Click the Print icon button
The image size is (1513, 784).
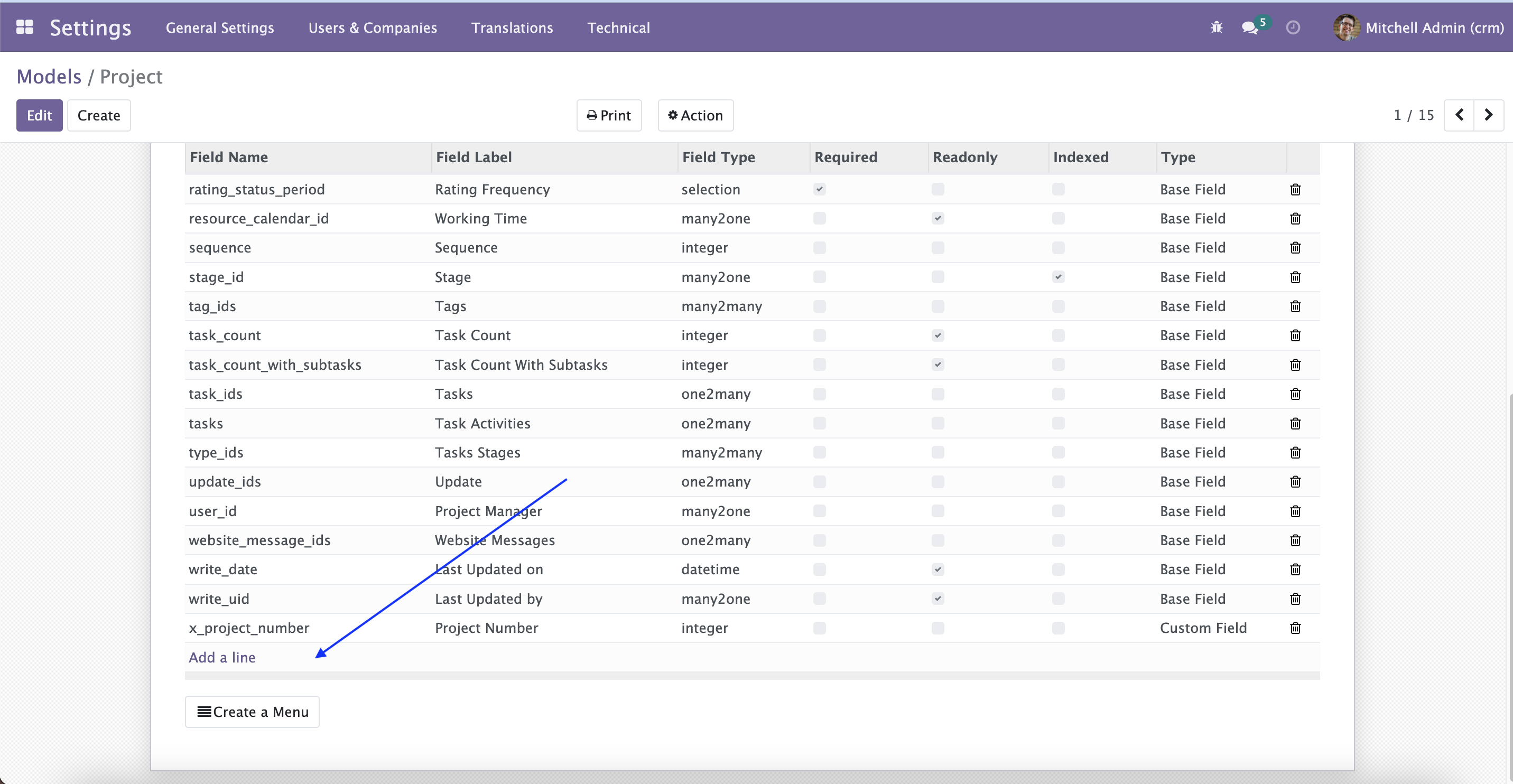pos(608,115)
